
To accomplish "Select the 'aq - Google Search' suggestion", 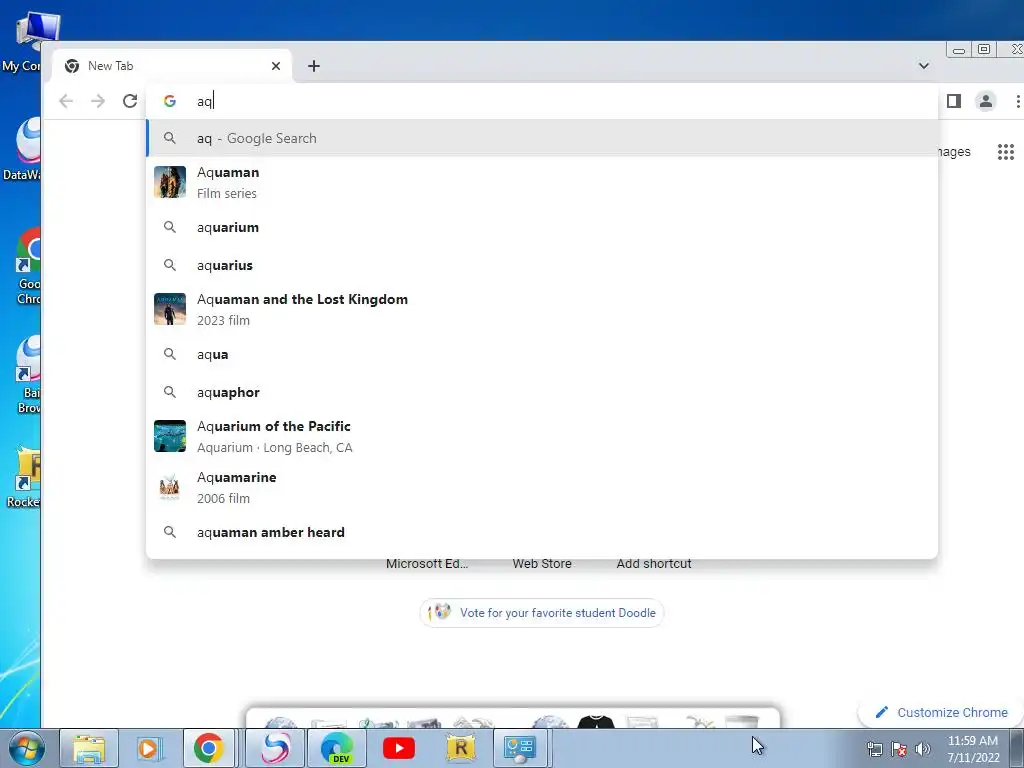I will 542,138.
